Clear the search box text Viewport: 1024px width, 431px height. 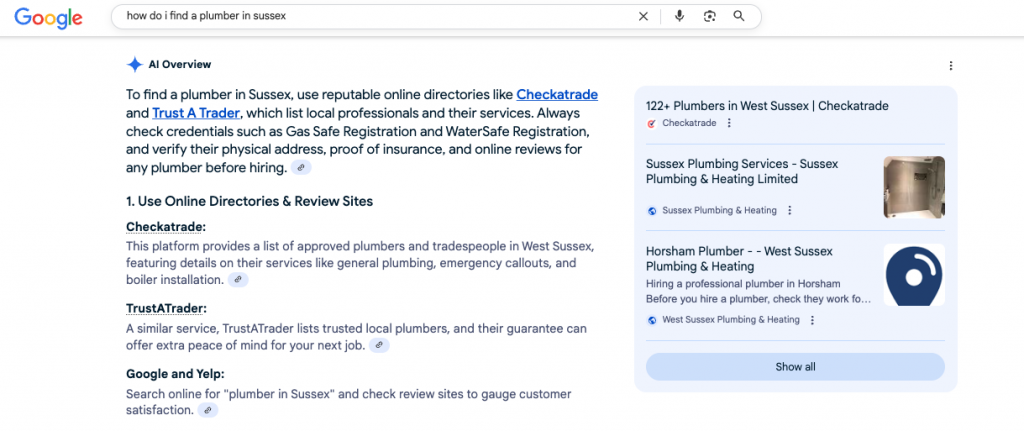(x=643, y=16)
